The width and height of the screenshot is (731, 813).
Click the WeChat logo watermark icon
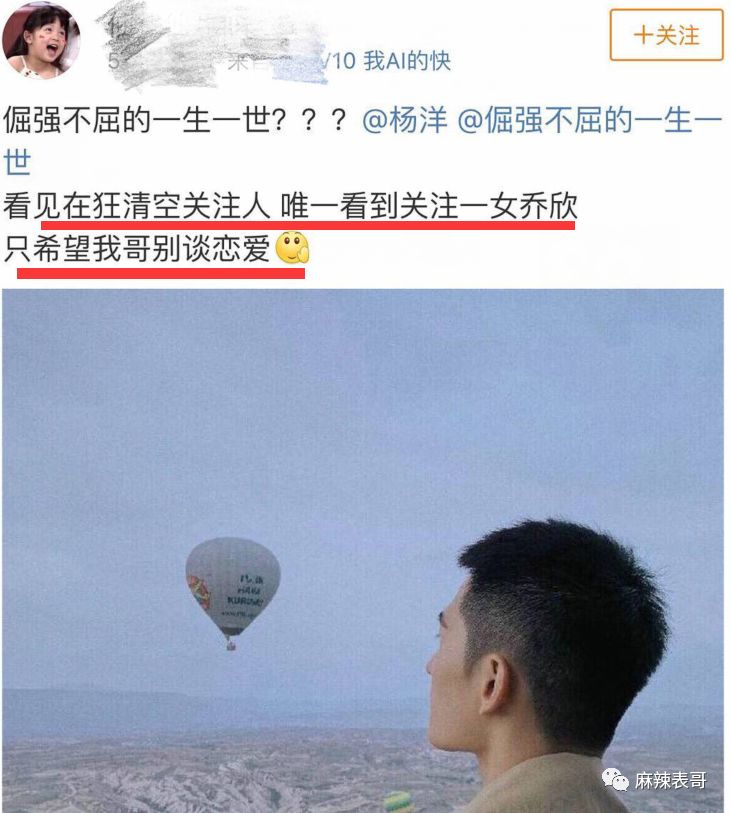point(615,779)
